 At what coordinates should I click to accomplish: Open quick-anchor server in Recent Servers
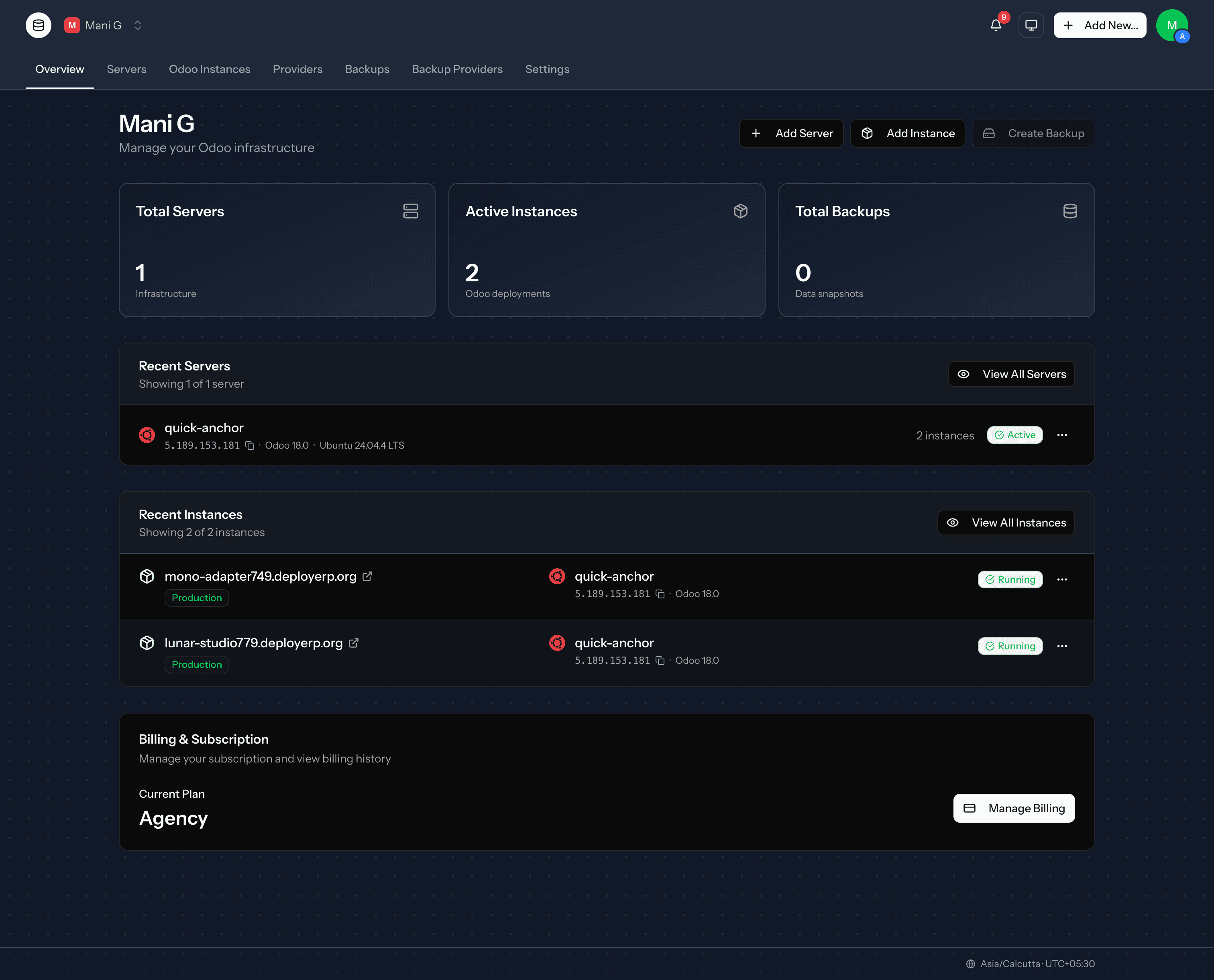tap(204, 428)
